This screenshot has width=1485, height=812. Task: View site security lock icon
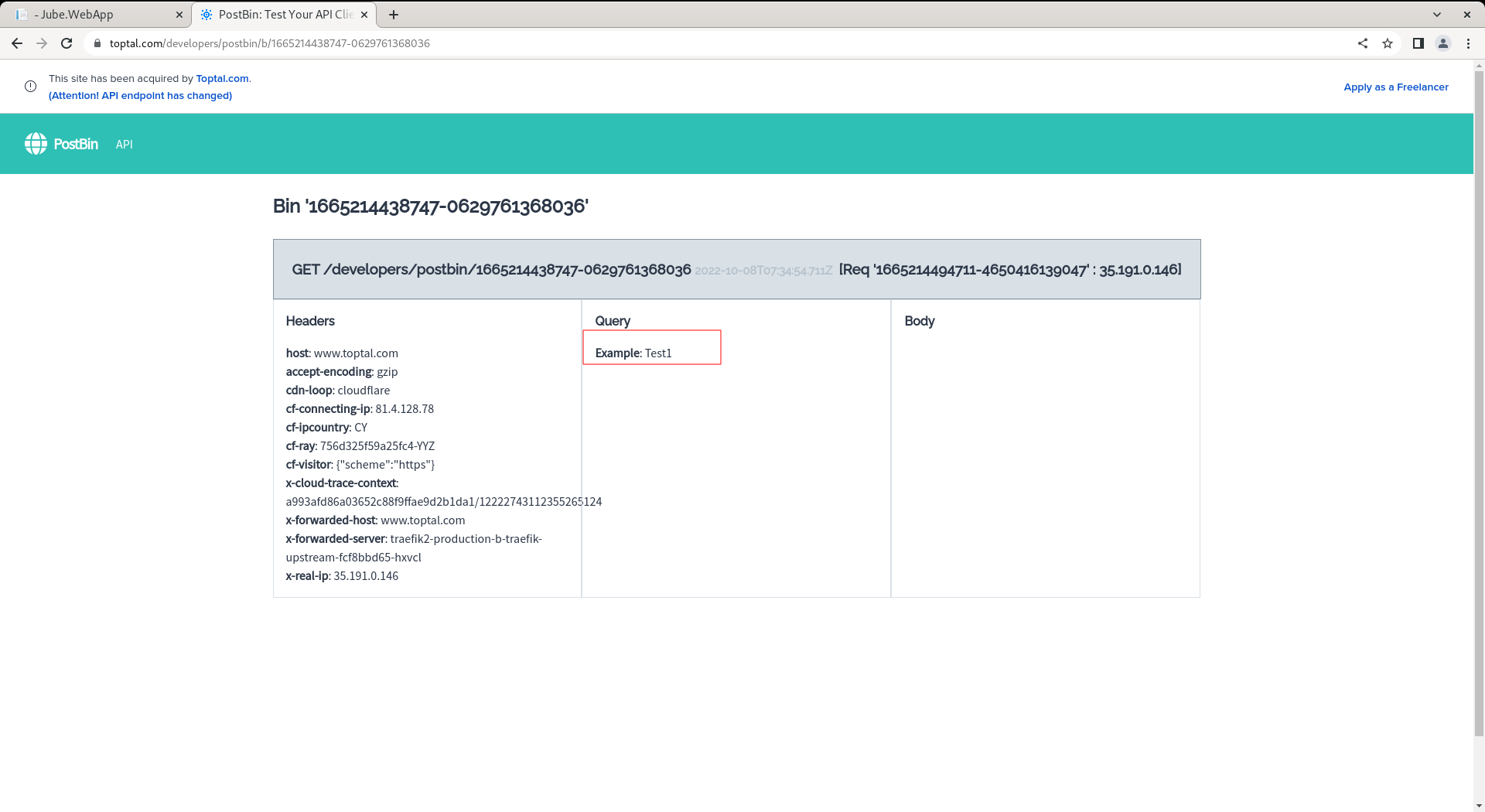pos(97,43)
